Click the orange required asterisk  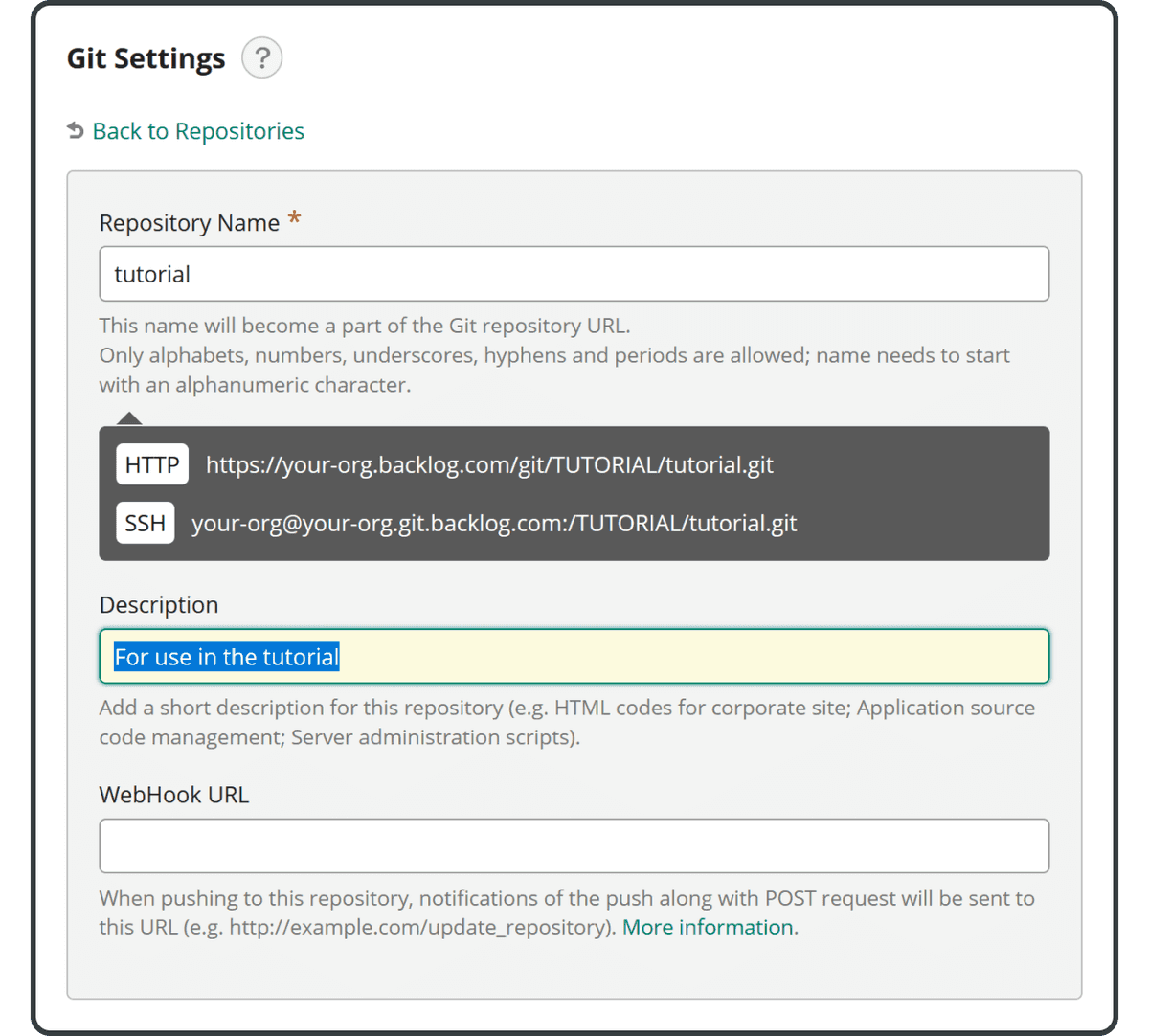(x=295, y=219)
